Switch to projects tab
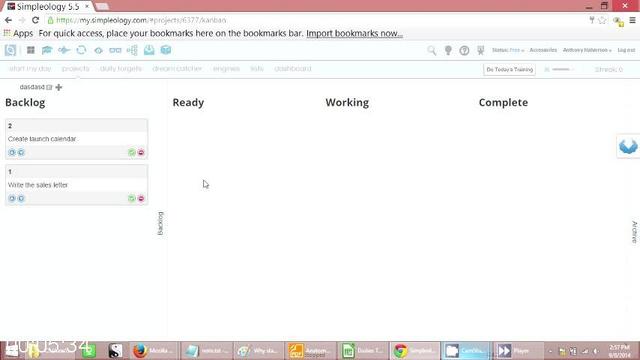 pyautogui.click(x=76, y=69)
